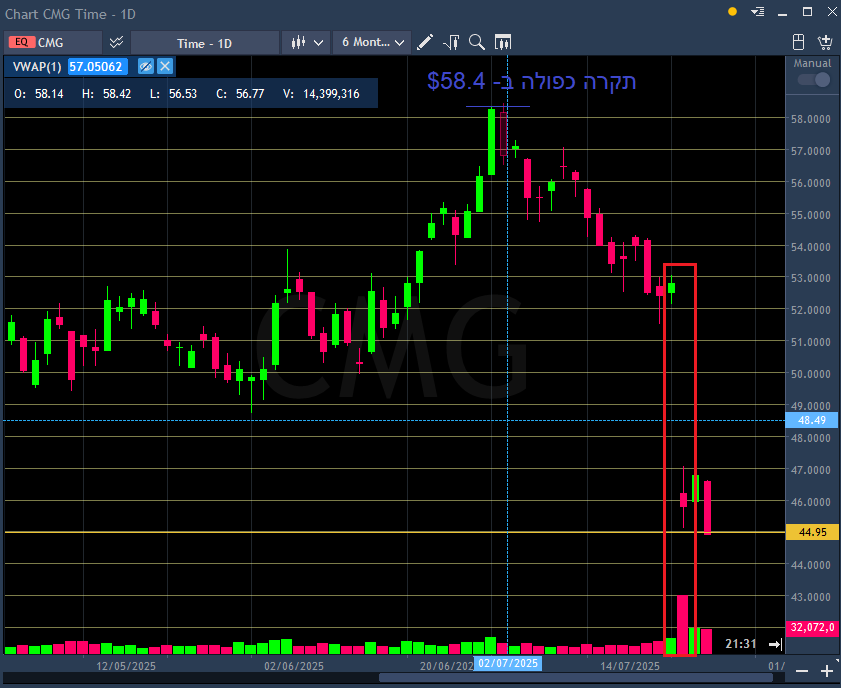
Task: Click the compare symbols icon next to CMG
Action: coord(116,42)
